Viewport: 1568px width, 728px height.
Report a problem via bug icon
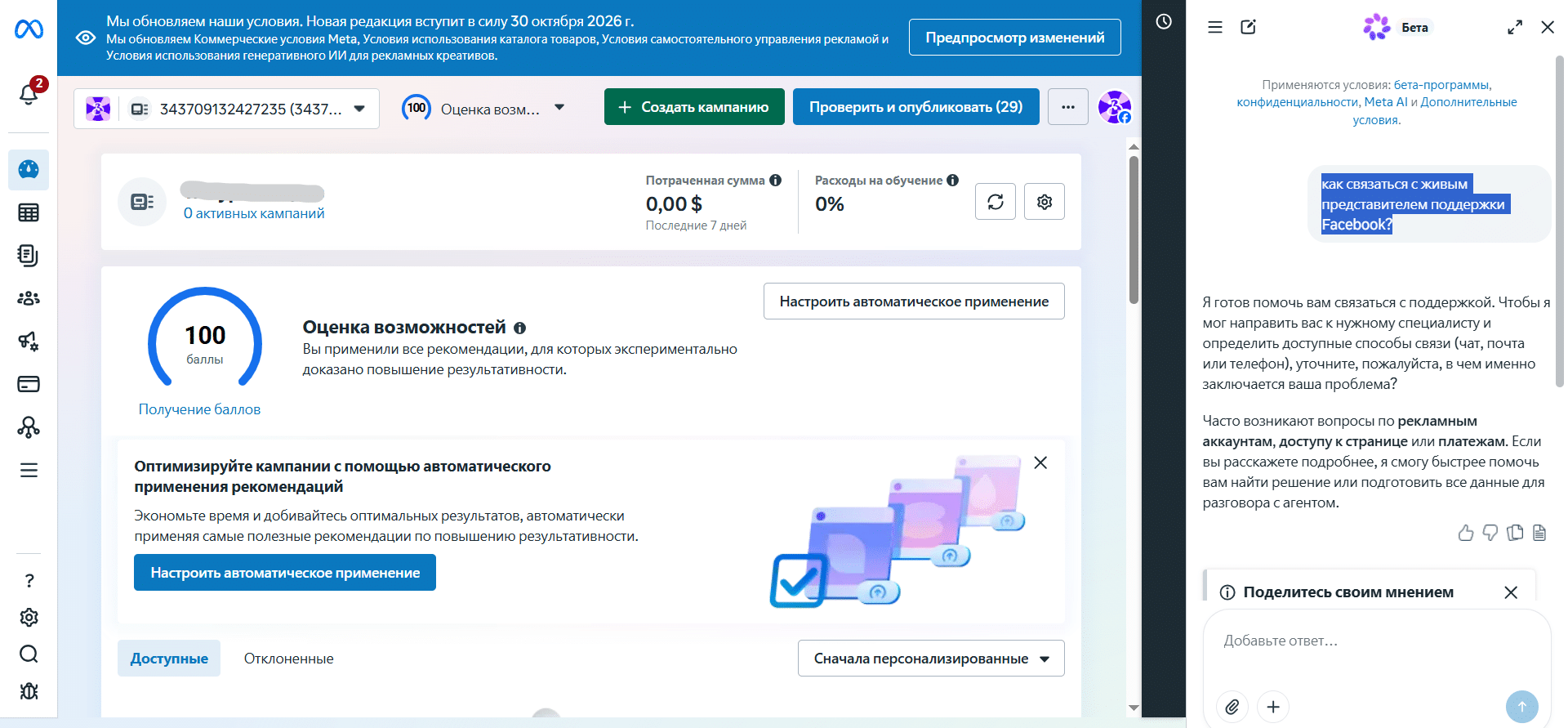pos(29,691)
